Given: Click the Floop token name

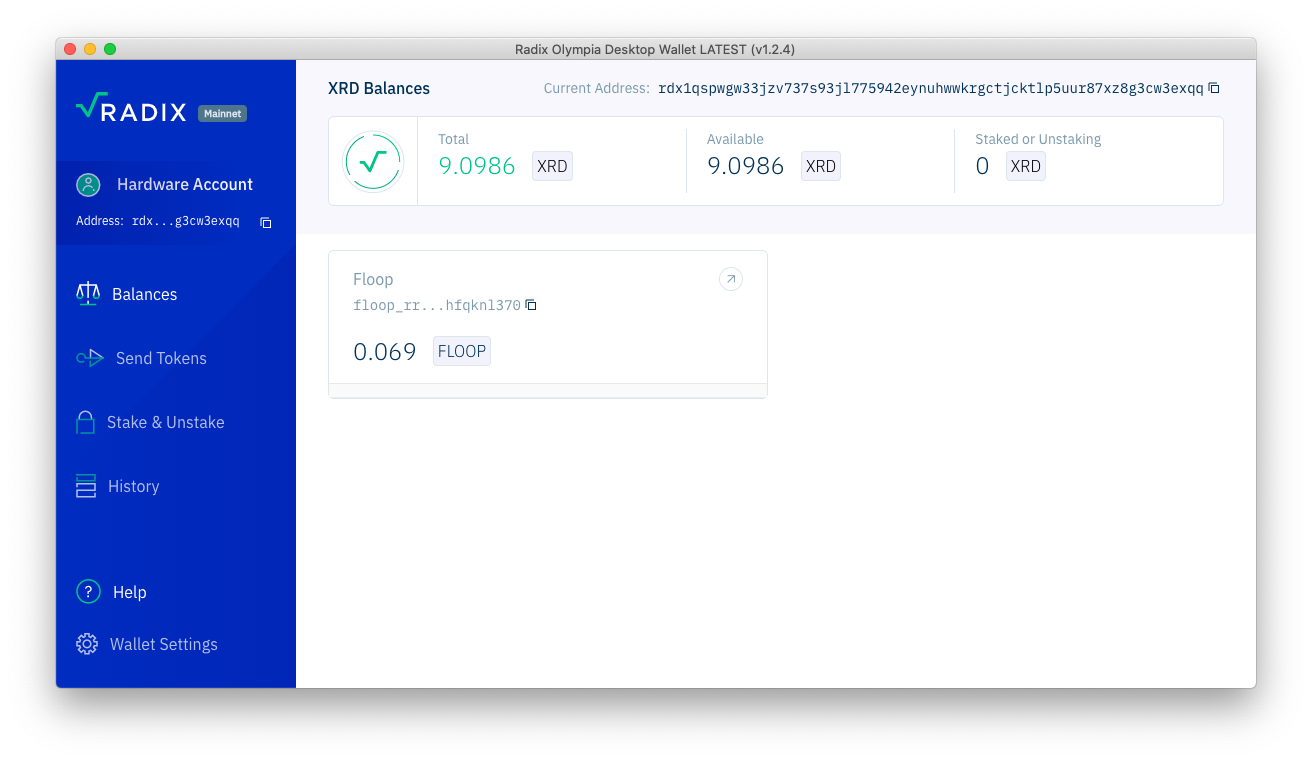Looking at the screenshot, I should (x=373, y=279).
